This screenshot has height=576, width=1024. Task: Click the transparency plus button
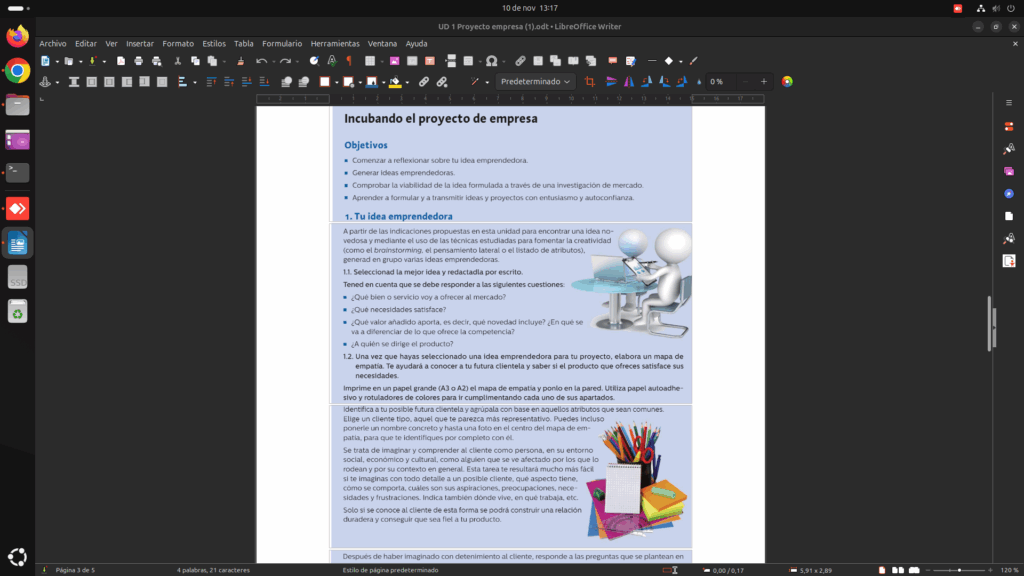tap(764, 81)
